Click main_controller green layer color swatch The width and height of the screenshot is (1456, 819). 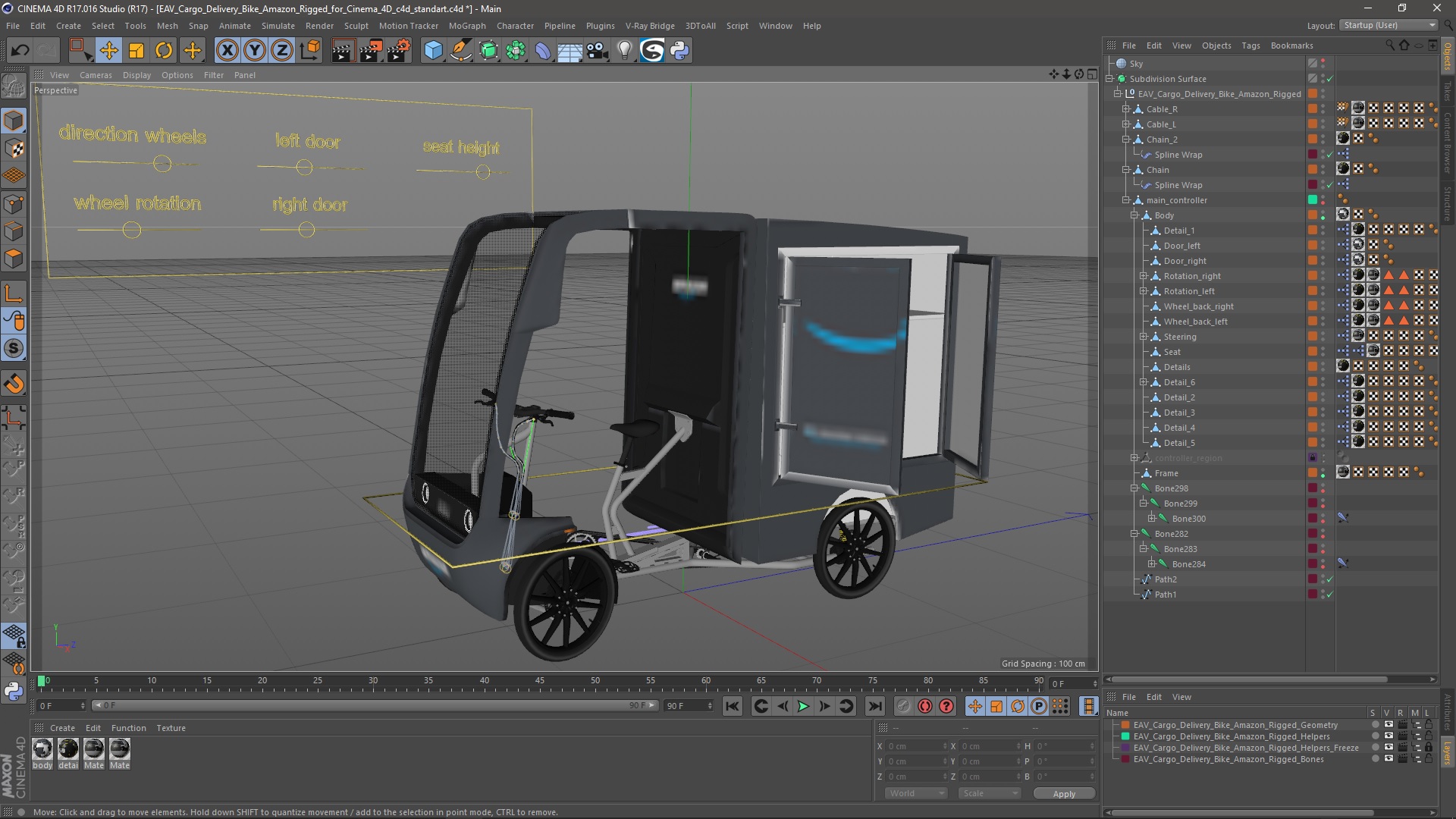click(1312, 200)
